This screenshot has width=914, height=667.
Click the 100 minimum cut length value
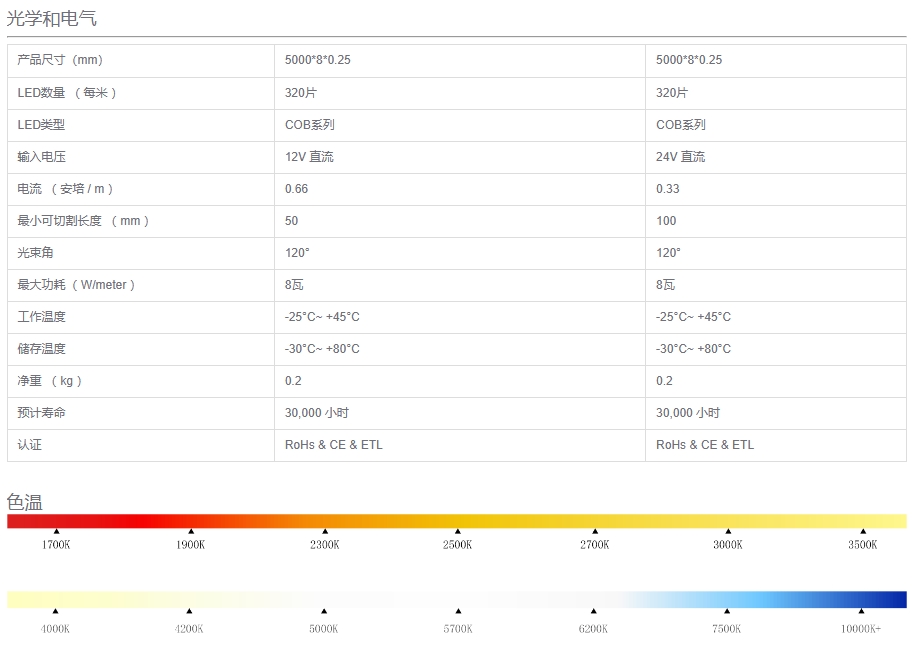(x=666, y=221)
